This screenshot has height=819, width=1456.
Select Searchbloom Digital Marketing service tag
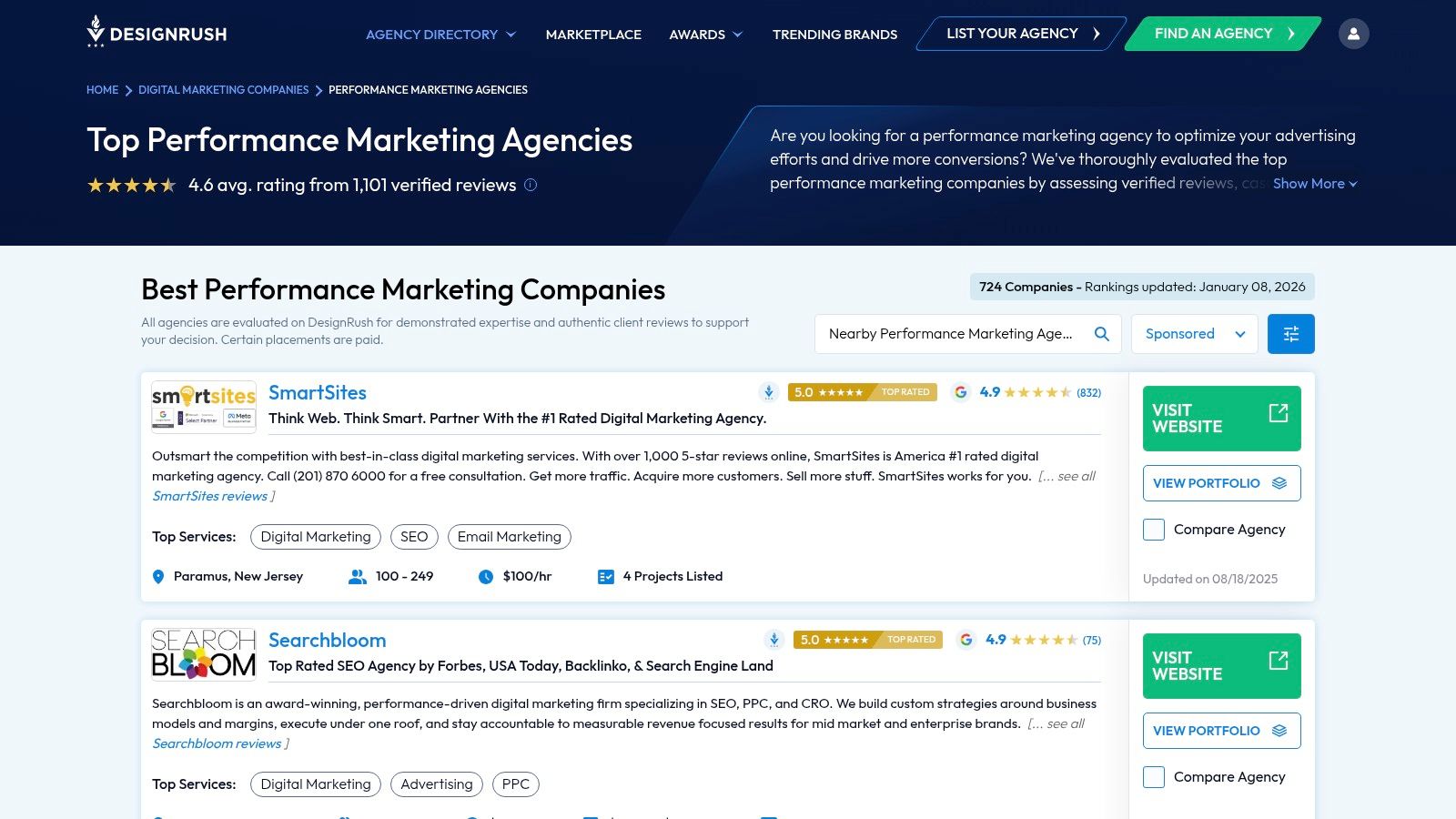pyautogui.click(x=316, y=784)
